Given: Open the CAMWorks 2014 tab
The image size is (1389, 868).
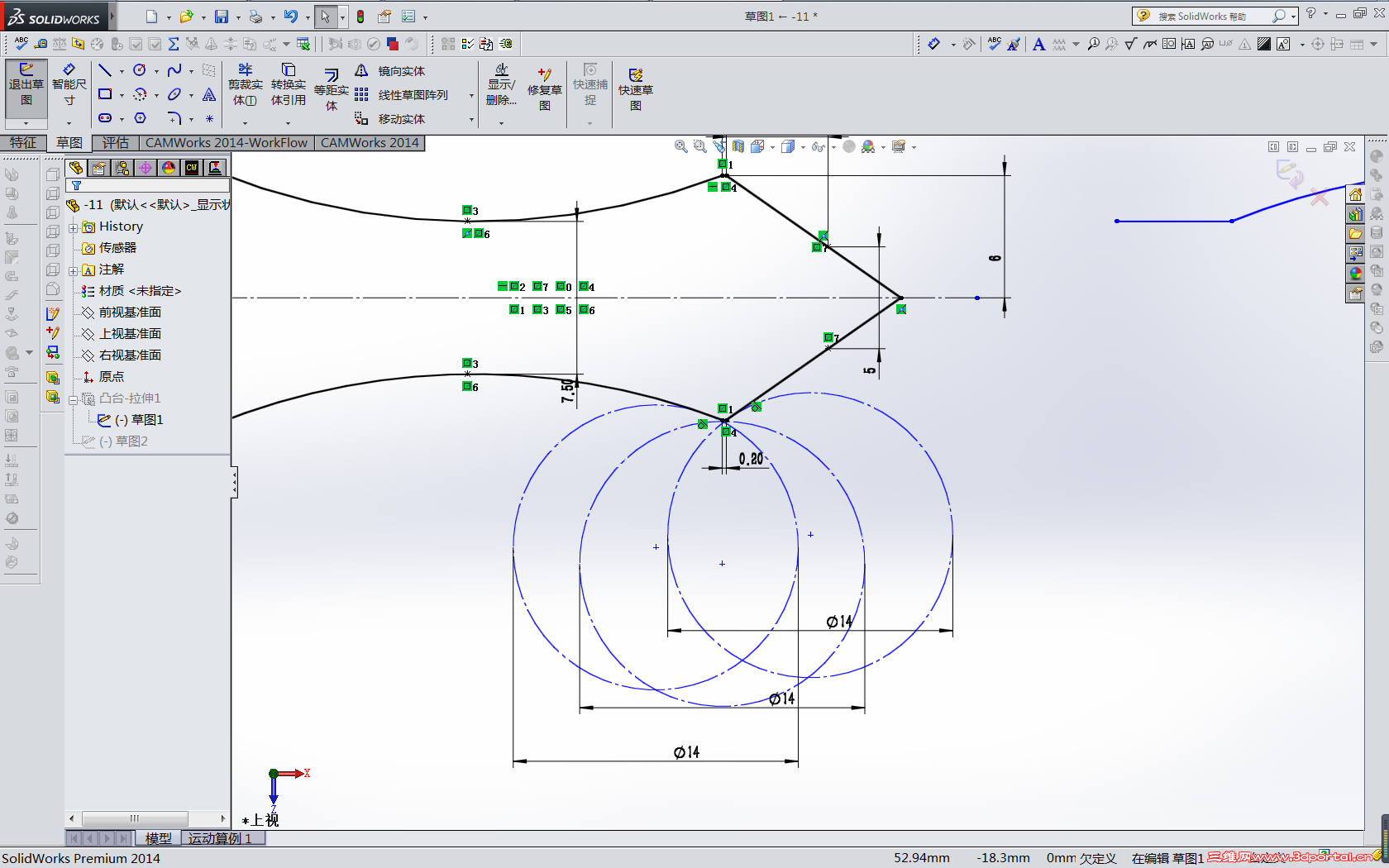Looking at the screenshot, I should click(x=370, y=143).
